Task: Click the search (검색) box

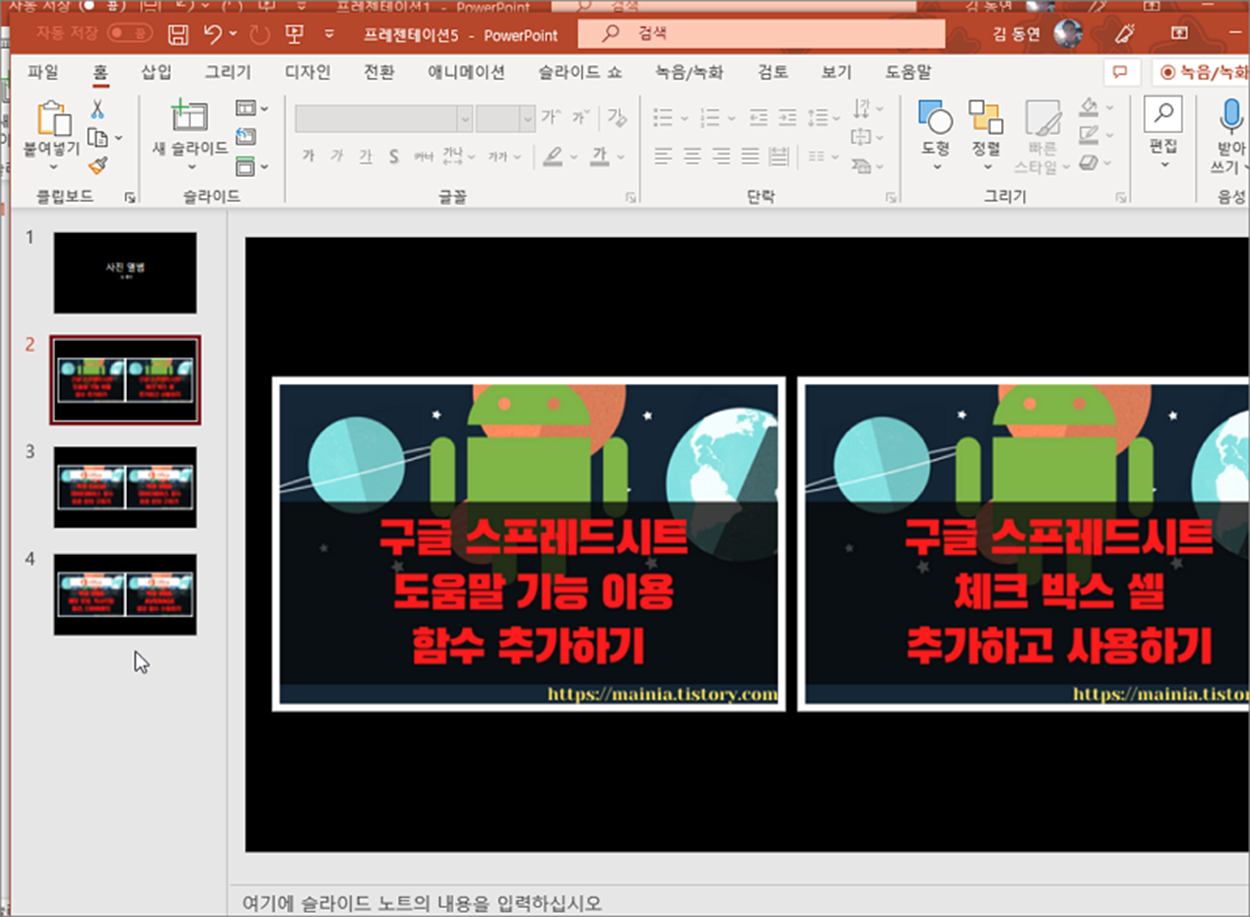Action: click(x=761, y=34)
